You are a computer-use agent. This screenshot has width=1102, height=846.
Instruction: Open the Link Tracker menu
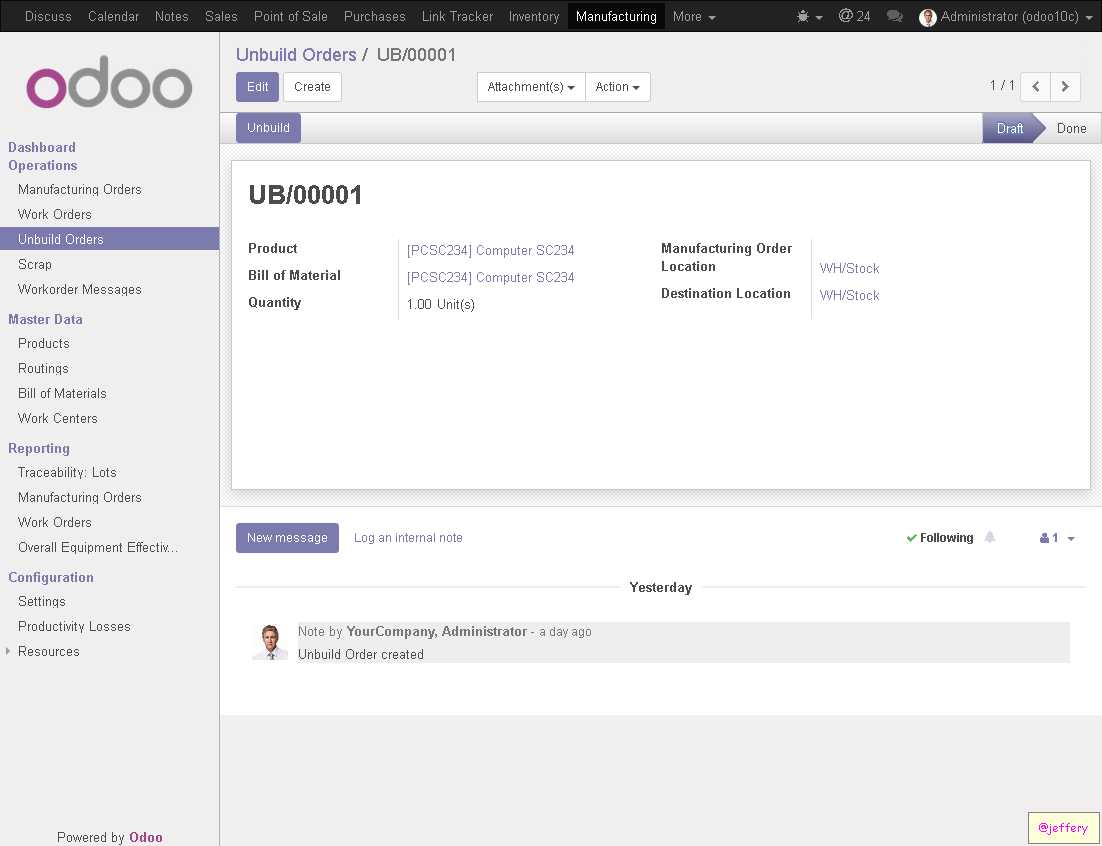tap(458, 16)
